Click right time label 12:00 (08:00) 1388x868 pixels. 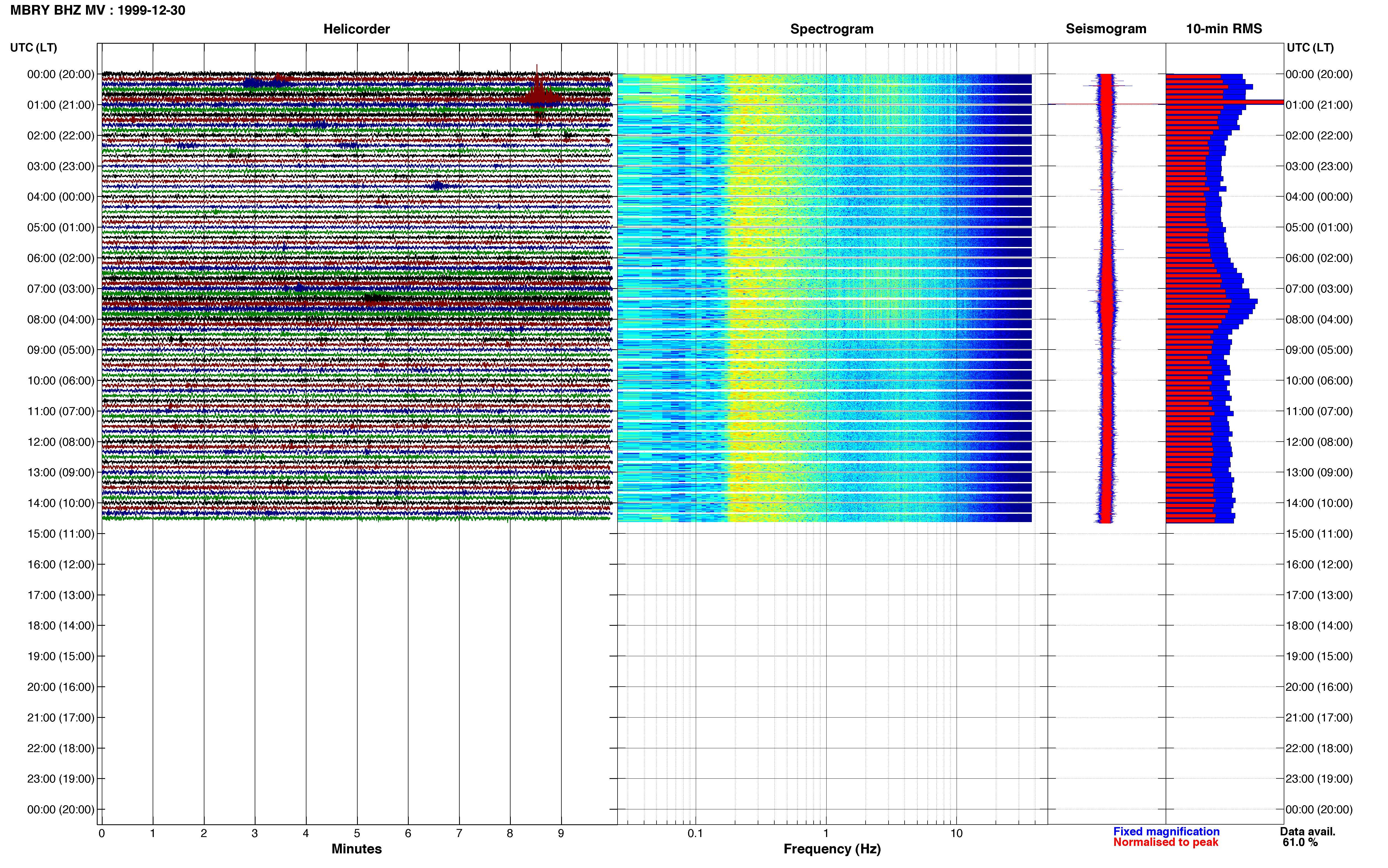coord(1319,442)
